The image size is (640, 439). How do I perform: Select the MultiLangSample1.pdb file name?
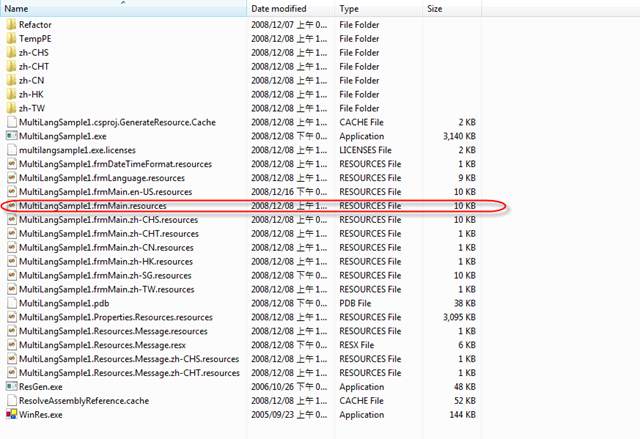click(64, 303)
